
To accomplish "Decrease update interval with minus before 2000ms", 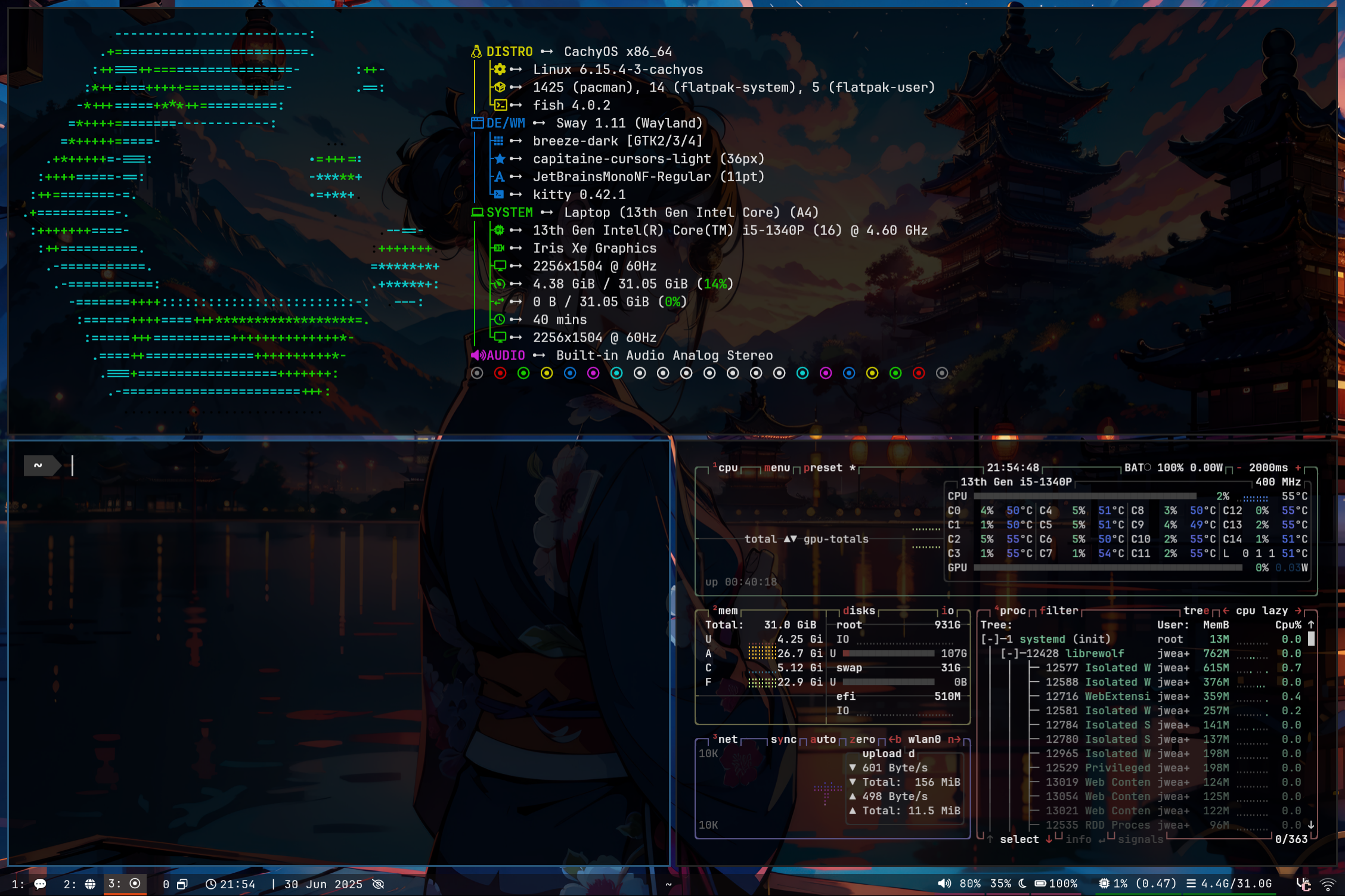I will click(x=1239, y=468).
